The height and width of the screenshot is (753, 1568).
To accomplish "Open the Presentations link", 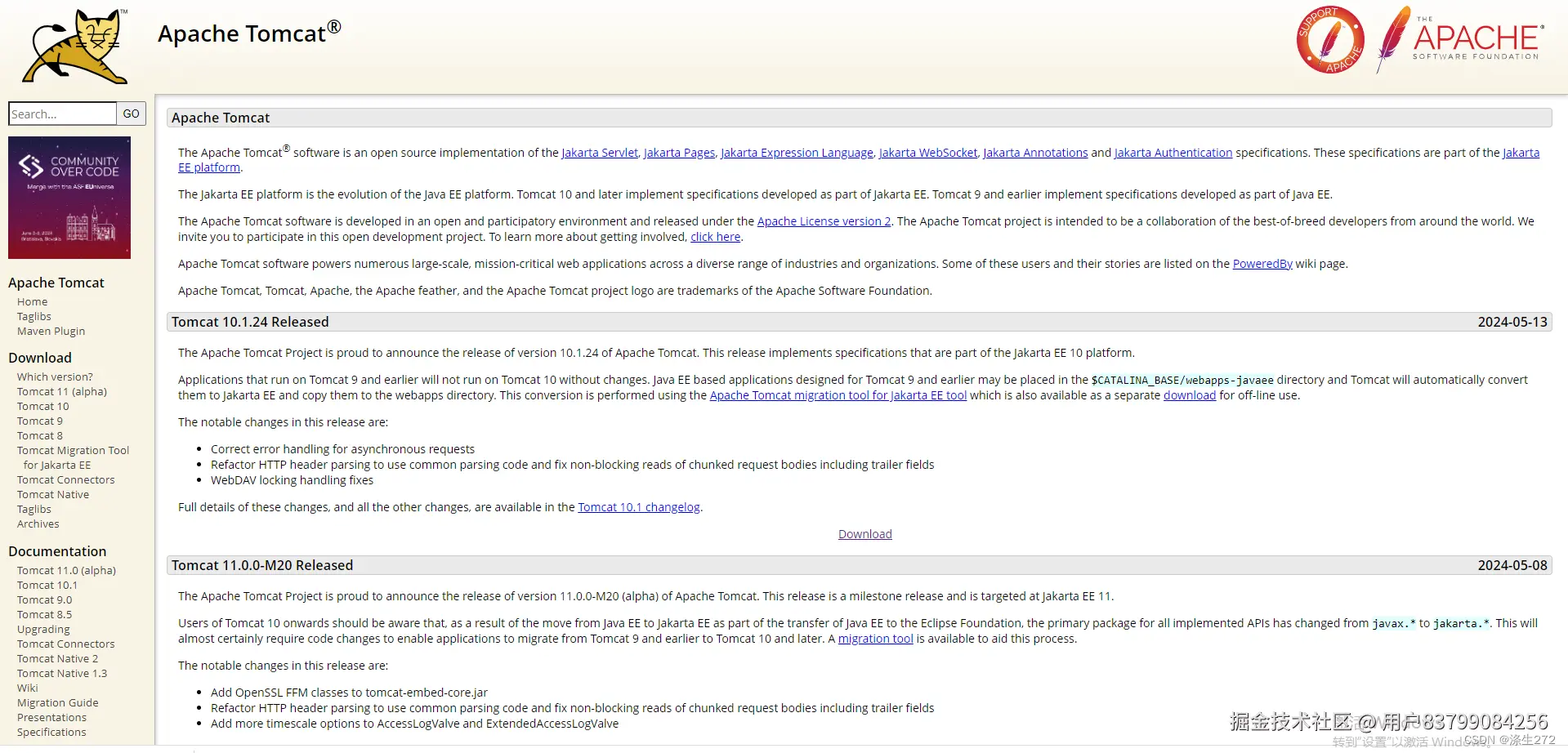I will click(51, 717).
